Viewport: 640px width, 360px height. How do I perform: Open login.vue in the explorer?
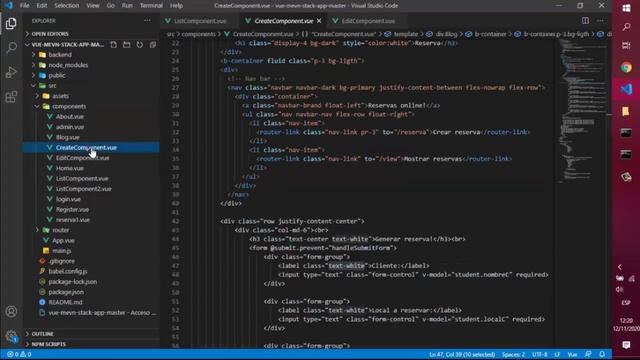pyautogui.click(x=68, y=199)
